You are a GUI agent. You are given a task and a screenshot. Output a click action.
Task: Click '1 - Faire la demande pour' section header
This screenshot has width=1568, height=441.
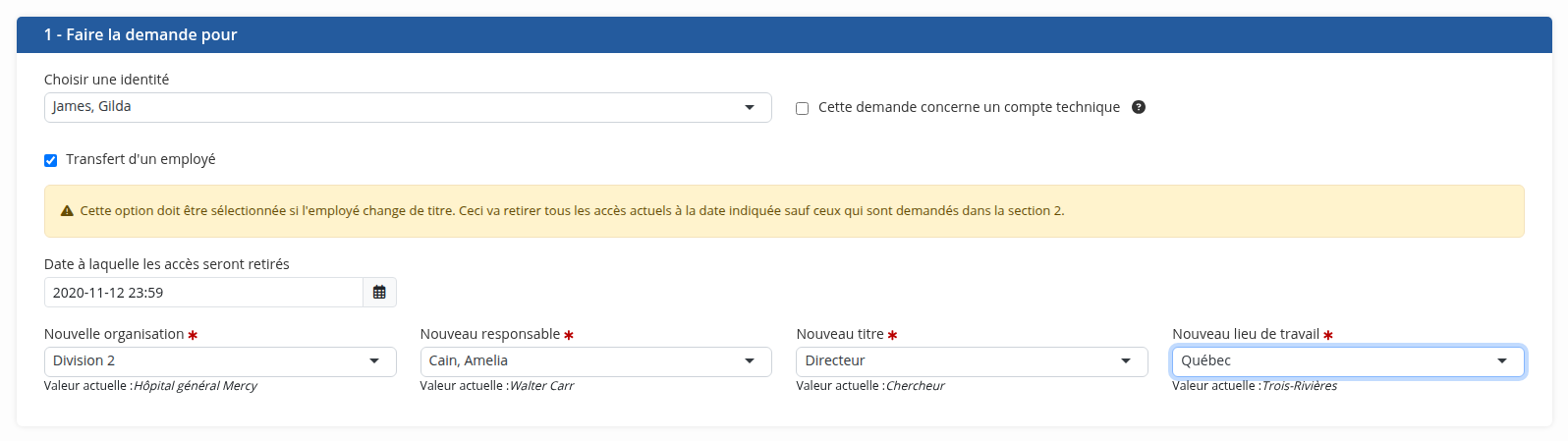point(784,34)
